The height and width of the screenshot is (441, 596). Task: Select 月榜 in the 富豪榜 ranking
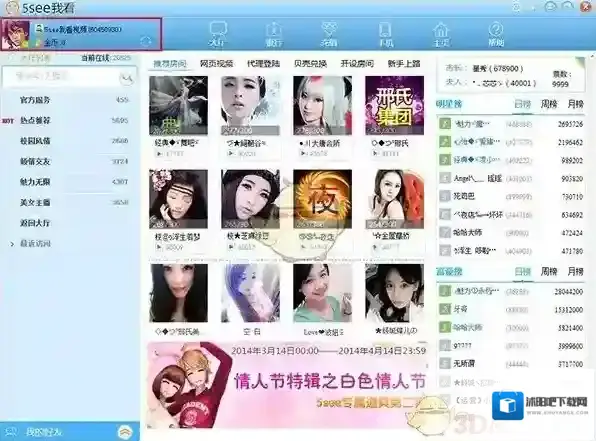tap(575, 271)
